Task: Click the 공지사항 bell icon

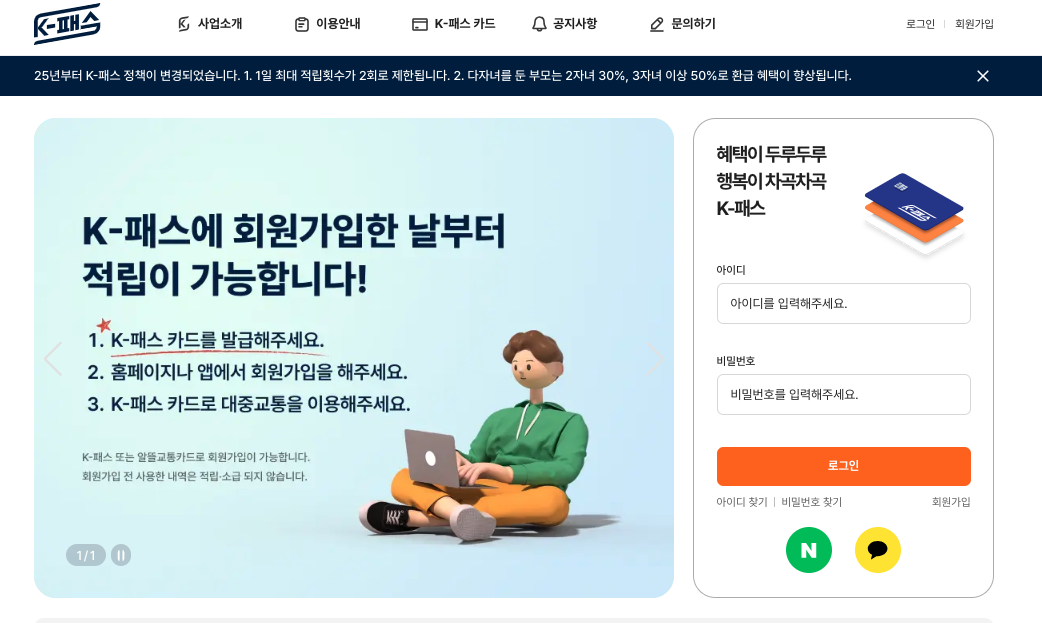Action: (x=539, y=24)
